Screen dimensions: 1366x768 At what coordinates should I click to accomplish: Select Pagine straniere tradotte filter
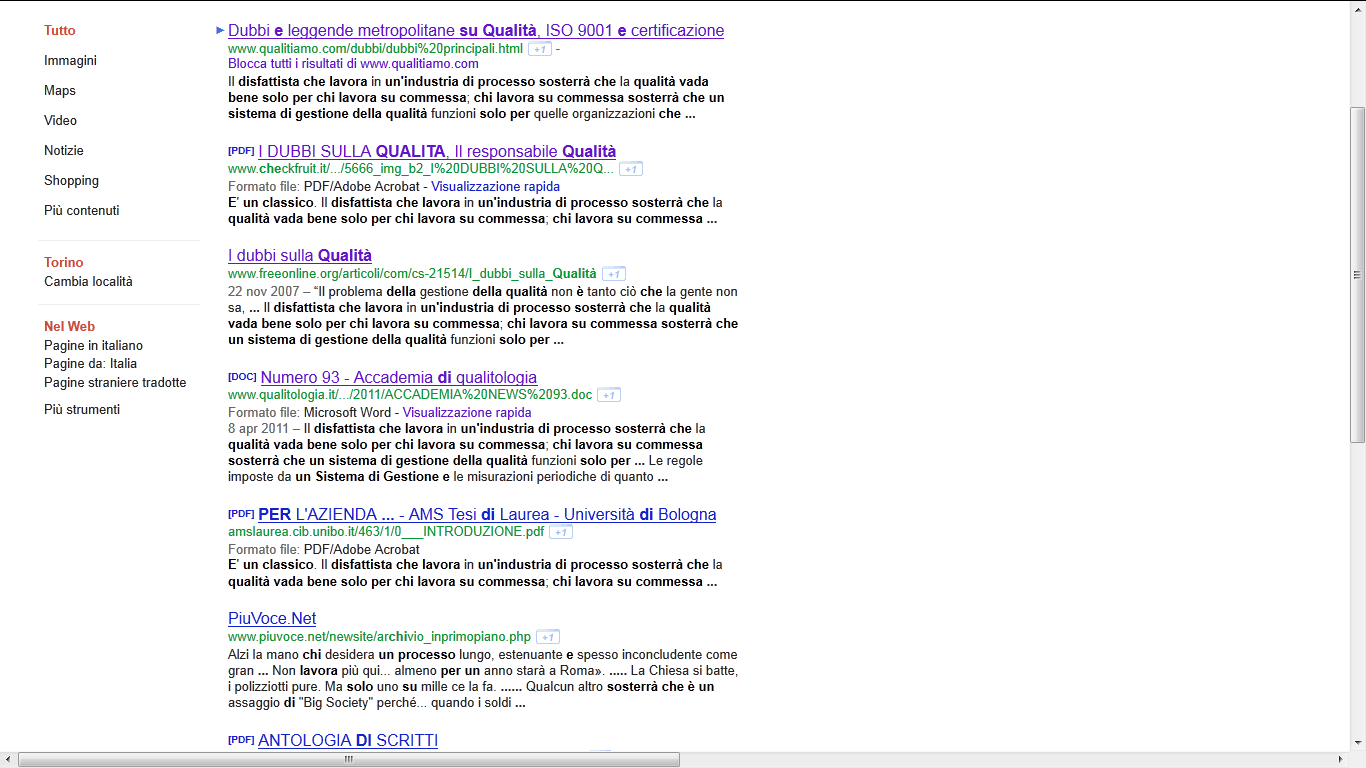pos(115,382)
